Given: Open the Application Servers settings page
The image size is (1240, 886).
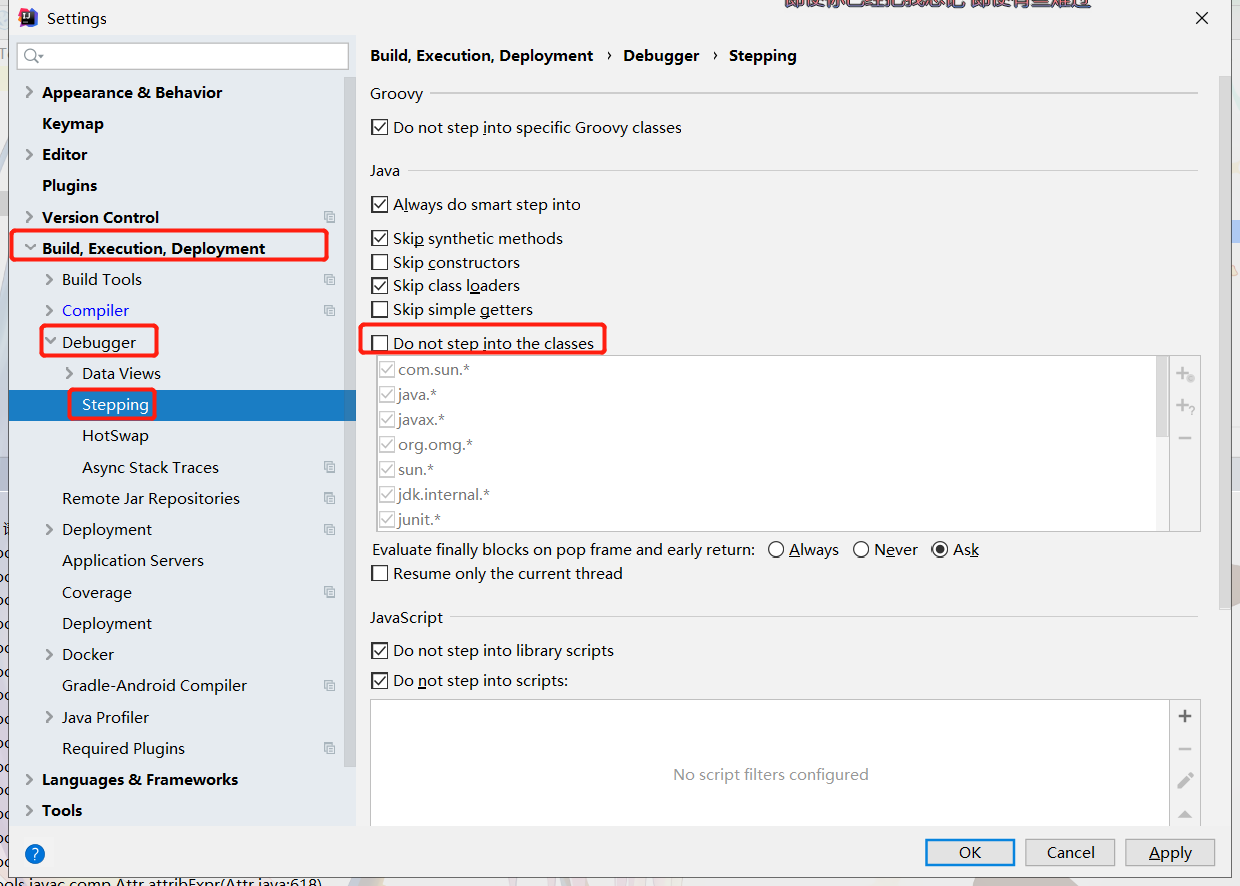Looking at the screenshot, I should (x=133, y=561).
